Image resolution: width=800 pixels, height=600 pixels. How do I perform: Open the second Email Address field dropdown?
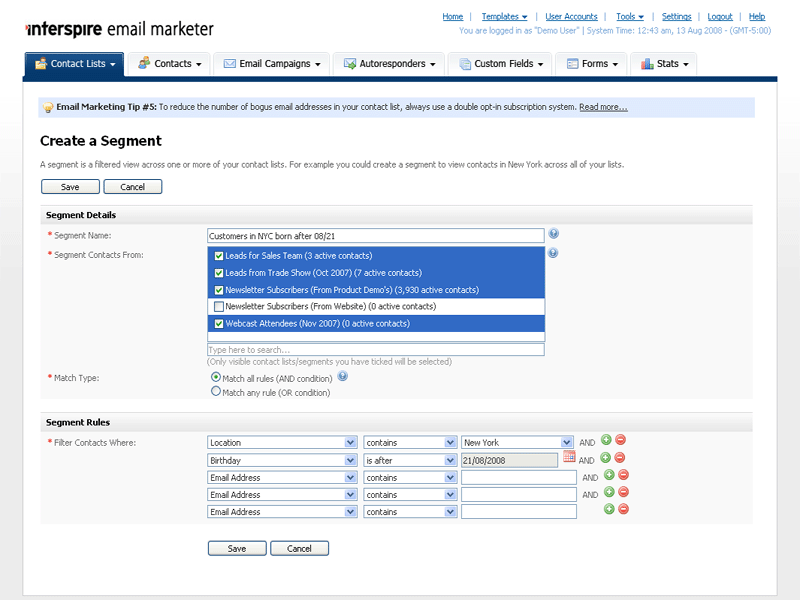(x=282, y=494)
